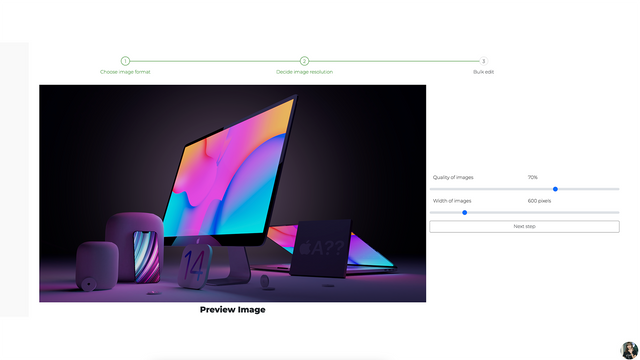The image size is (640, 360).
Task: Set width slider track to its maximum end
Action: (x=618, y=213)
